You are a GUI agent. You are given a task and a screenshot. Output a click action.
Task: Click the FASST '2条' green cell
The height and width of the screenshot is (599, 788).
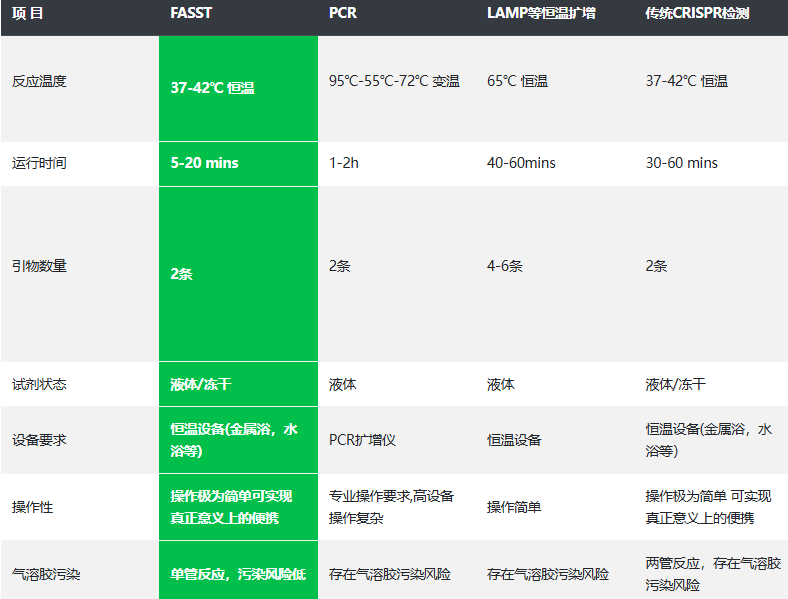(238, 274)
